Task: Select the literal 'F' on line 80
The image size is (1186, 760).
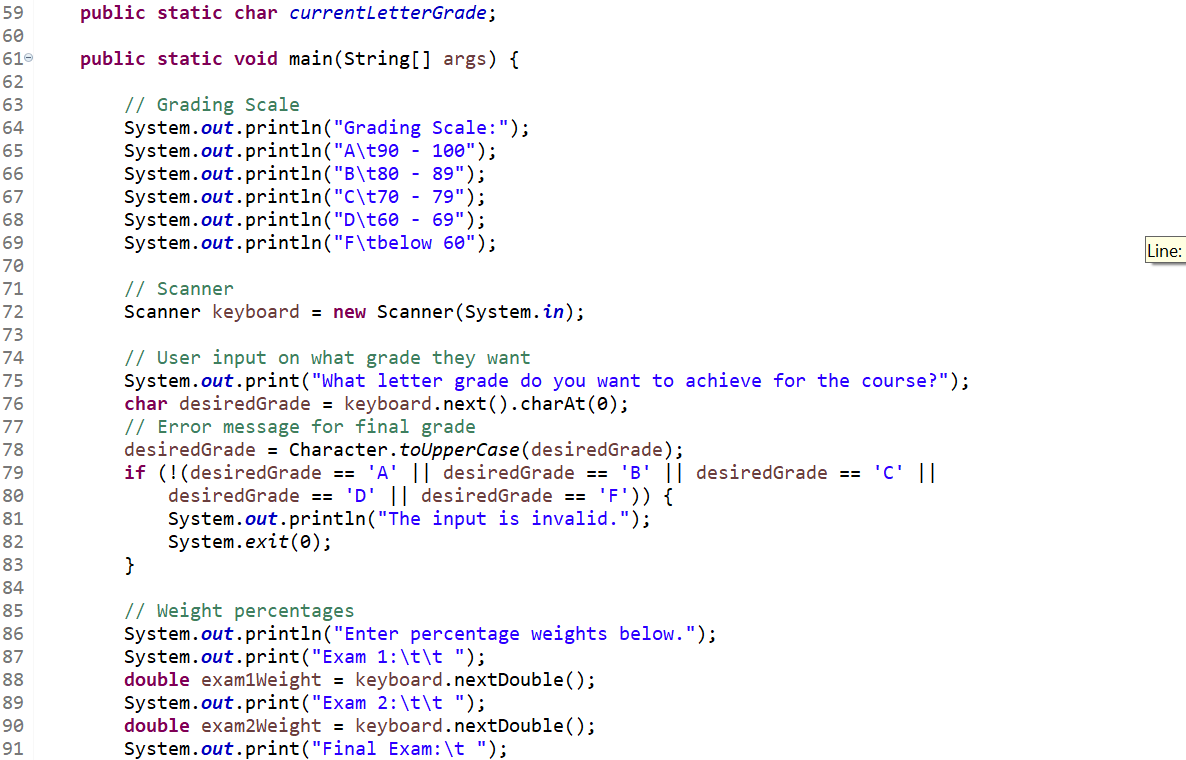Action: click(x=615, y=495)
